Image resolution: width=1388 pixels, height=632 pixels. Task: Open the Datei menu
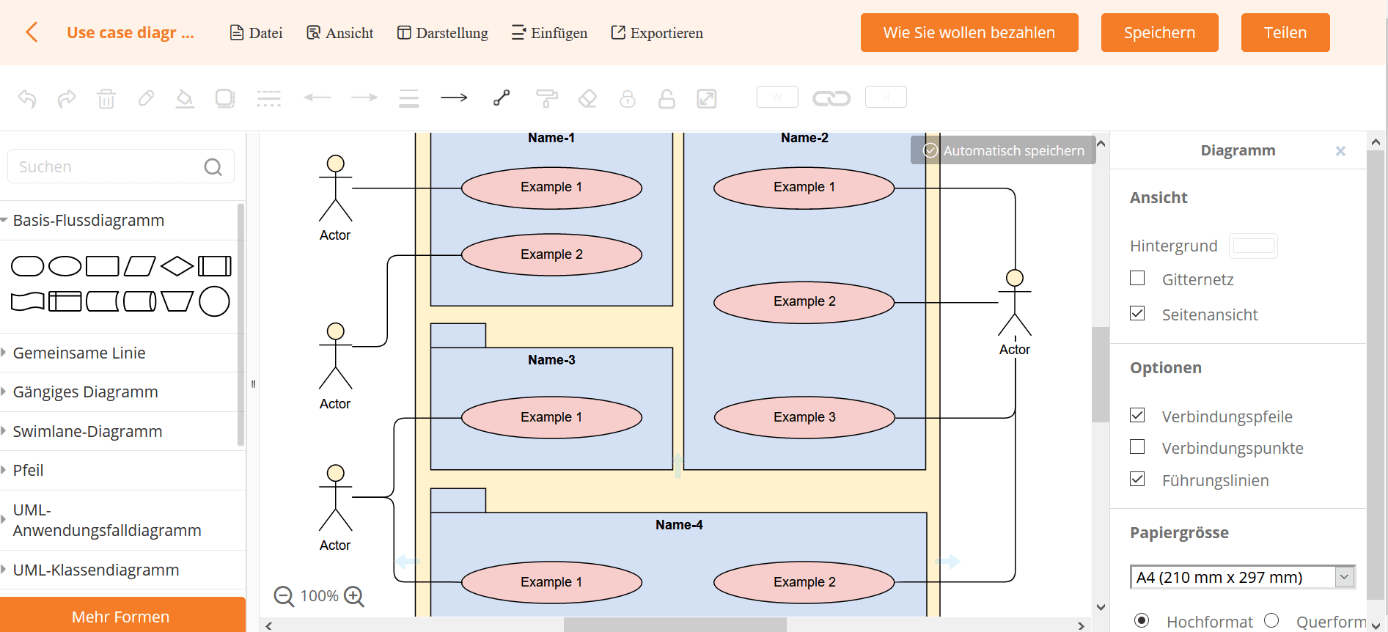point(256,33)
